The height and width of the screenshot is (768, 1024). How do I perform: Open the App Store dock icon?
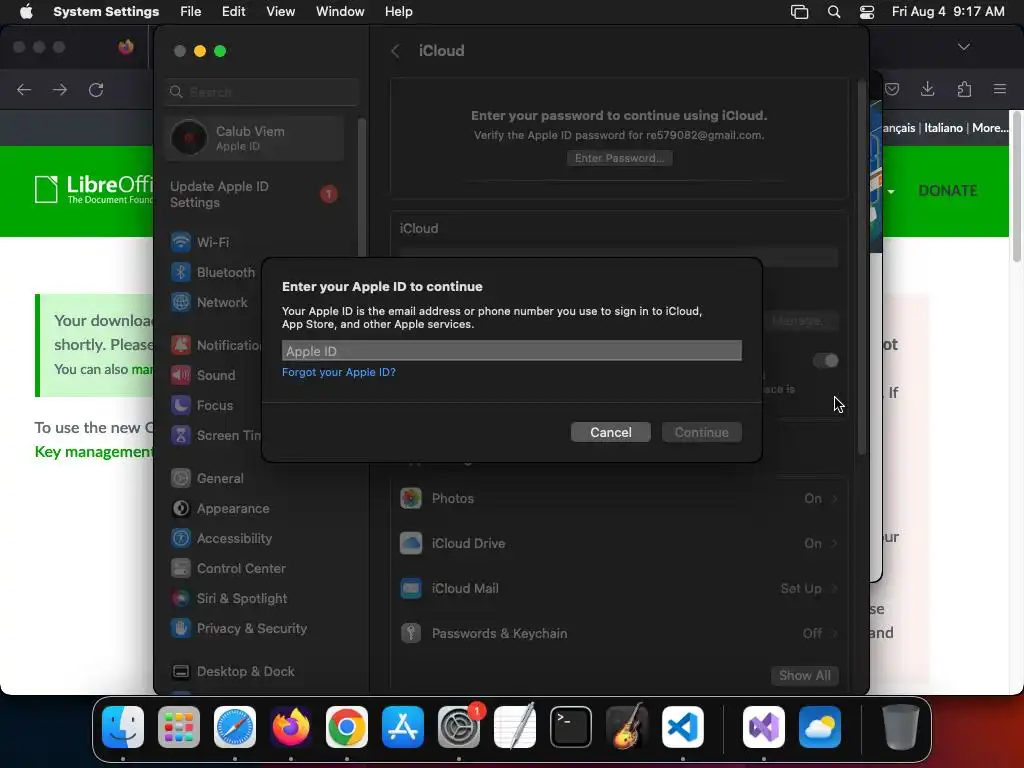[x=403, y=727]
